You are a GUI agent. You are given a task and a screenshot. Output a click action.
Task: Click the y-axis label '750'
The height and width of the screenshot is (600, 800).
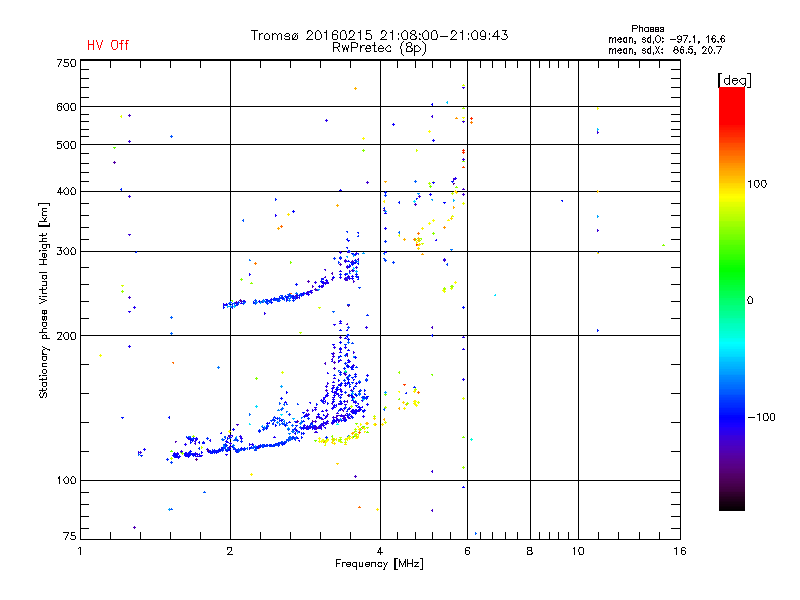(x=66, y=63)
